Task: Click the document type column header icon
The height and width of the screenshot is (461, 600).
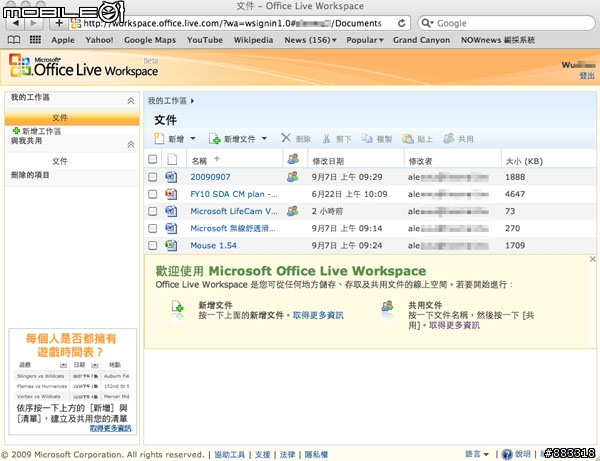Action: [x=172, y=159]
